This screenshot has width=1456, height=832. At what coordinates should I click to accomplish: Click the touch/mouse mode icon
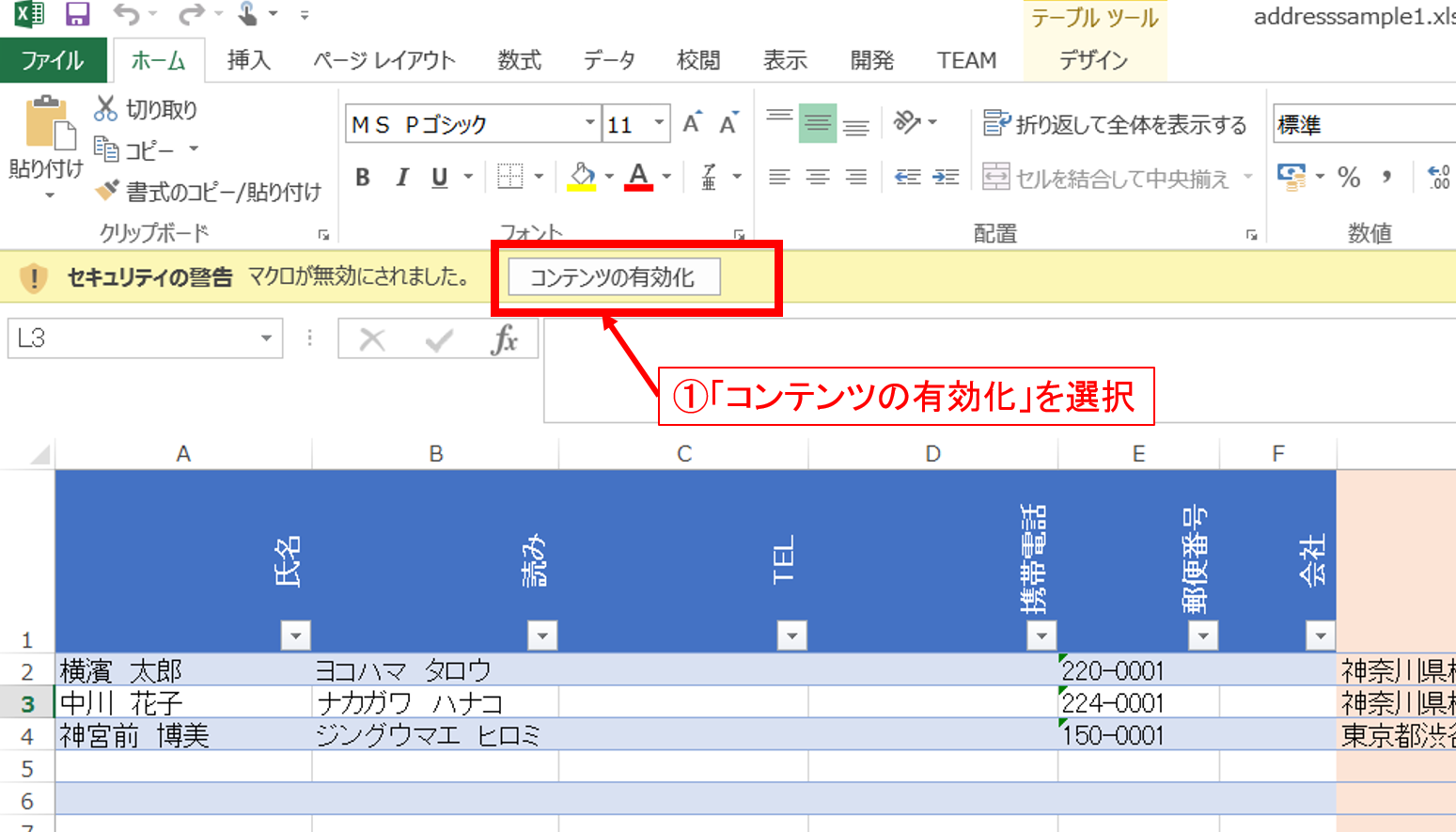click(248, 14)
